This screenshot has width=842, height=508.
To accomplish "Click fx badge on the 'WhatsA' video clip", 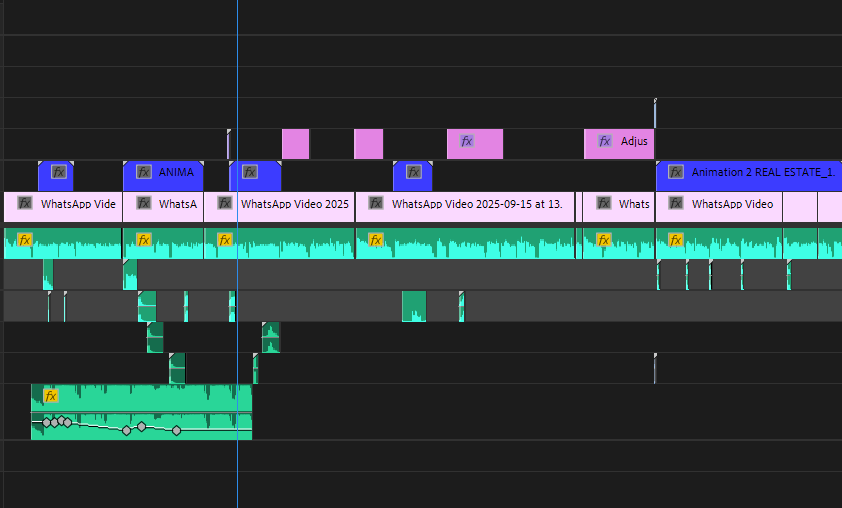I will pyautogui.click(x=143, y=203).
